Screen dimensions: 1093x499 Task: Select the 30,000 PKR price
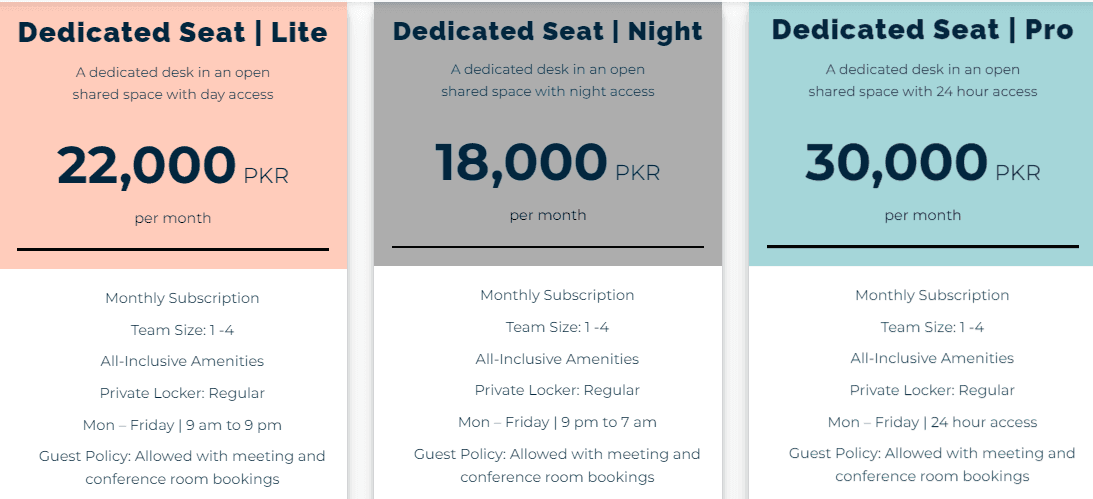[922, 164]
